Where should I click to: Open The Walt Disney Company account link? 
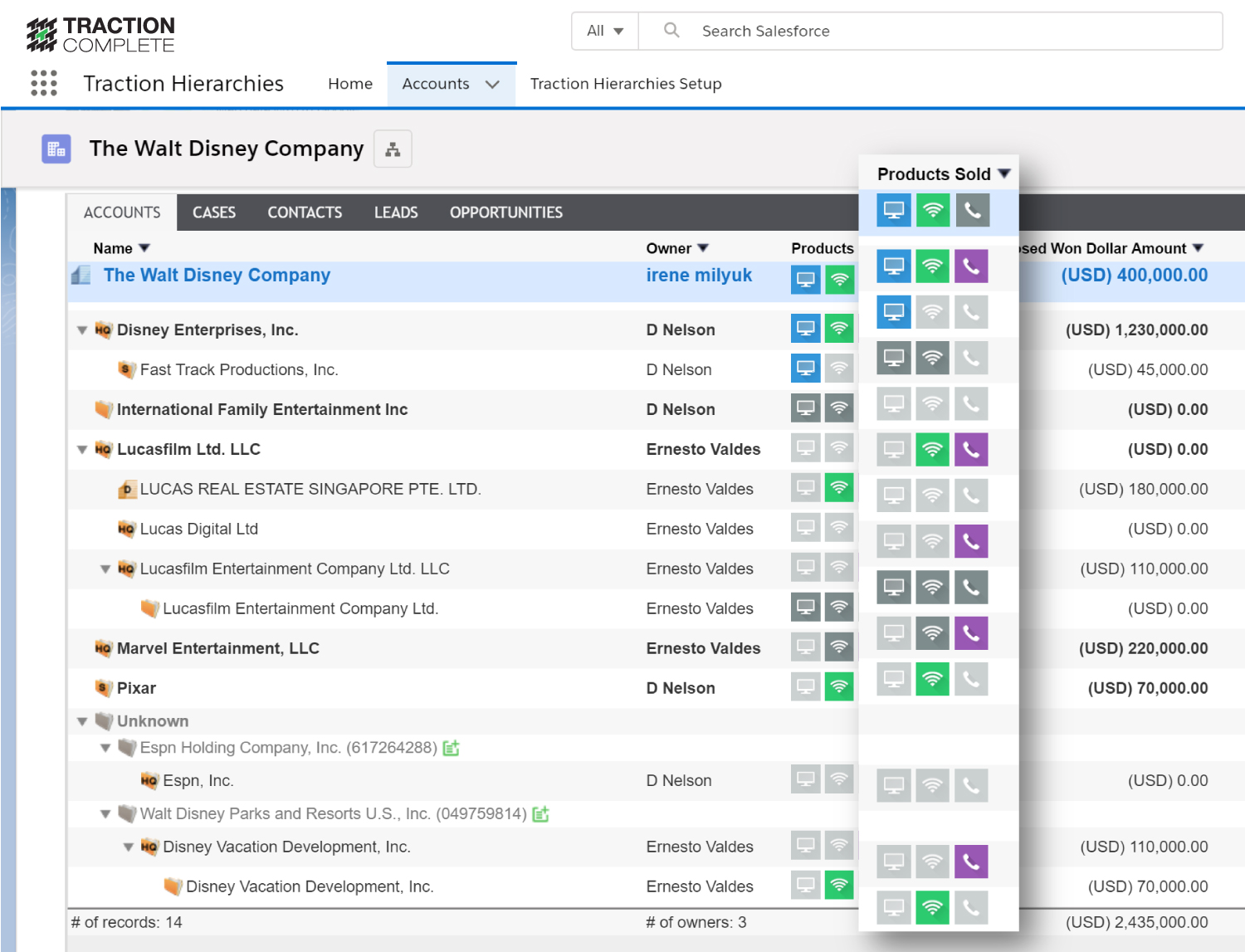click(217, 276)
